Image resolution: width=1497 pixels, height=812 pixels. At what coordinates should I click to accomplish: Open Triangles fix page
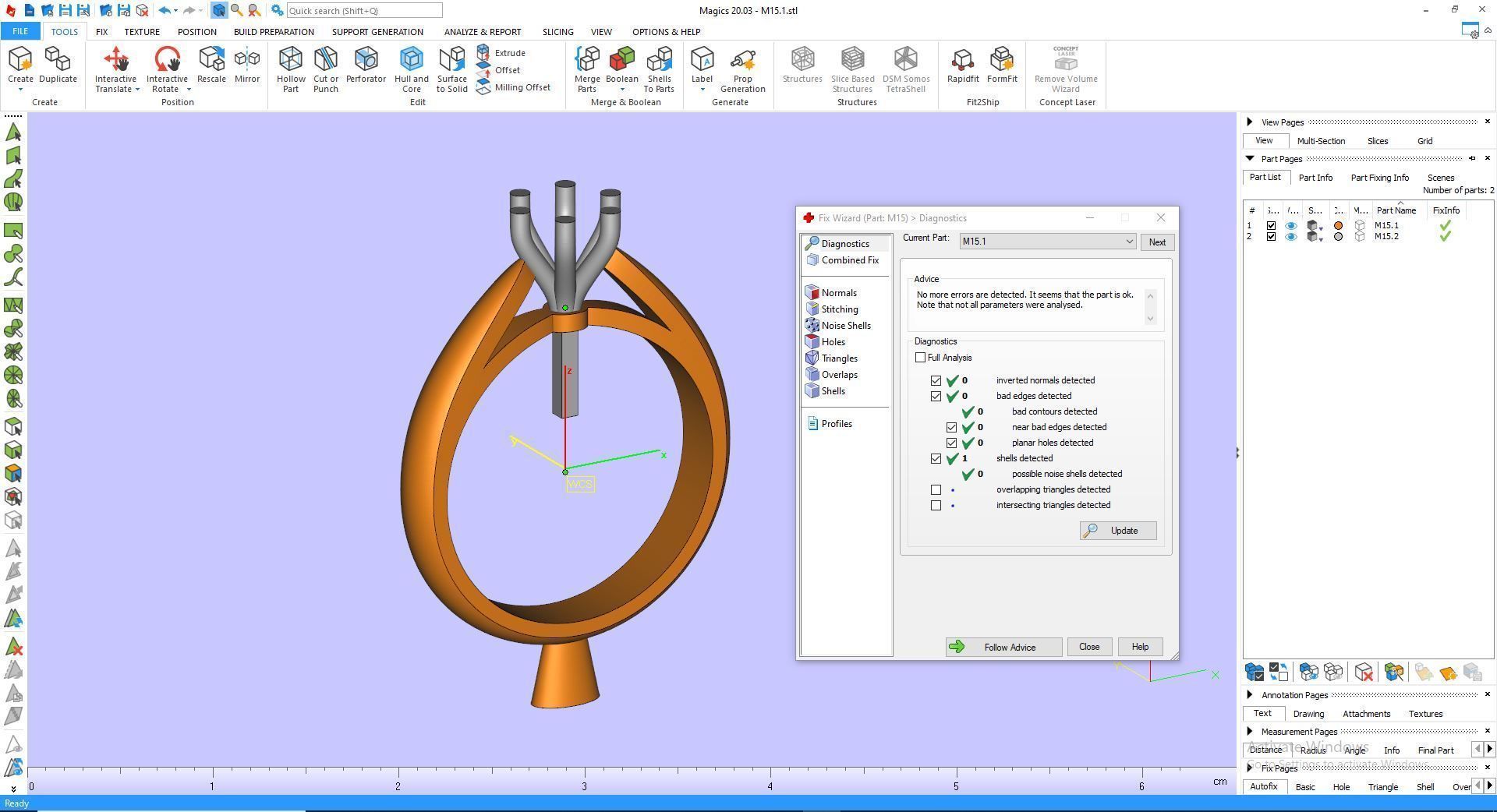click(839, 358)
